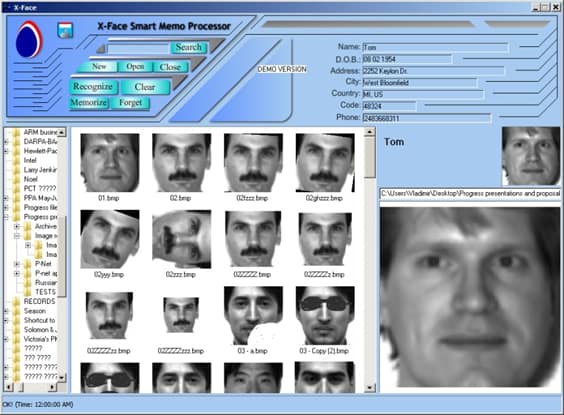Click the Phone number field
This screenshot has width=564, height=415.
(x=427, y=118)
